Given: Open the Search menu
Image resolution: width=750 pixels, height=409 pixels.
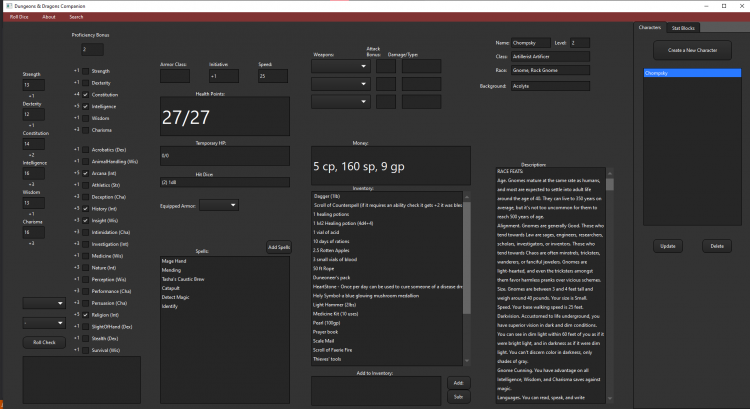Looking at the screenshot, I should click(76, 17).
